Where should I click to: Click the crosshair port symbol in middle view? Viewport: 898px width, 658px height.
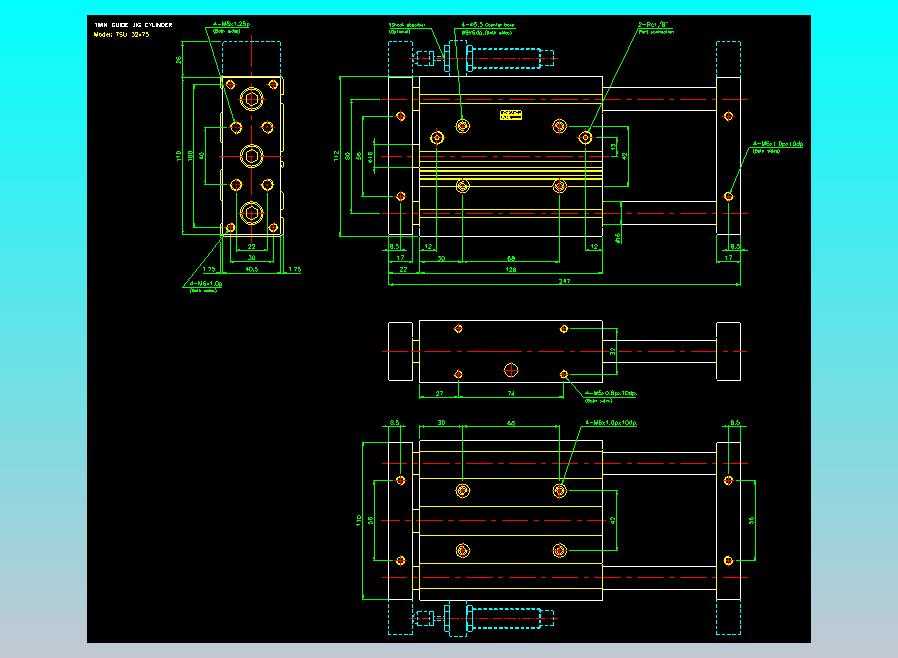pos(512,370)
